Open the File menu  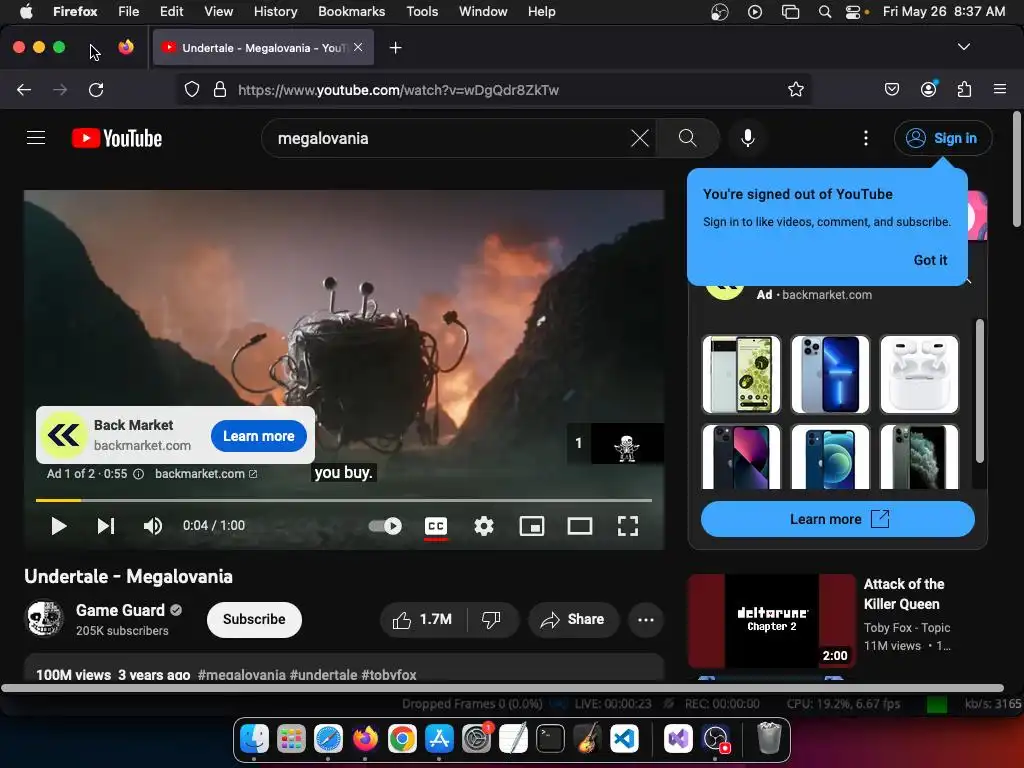[x=128, y=11]
